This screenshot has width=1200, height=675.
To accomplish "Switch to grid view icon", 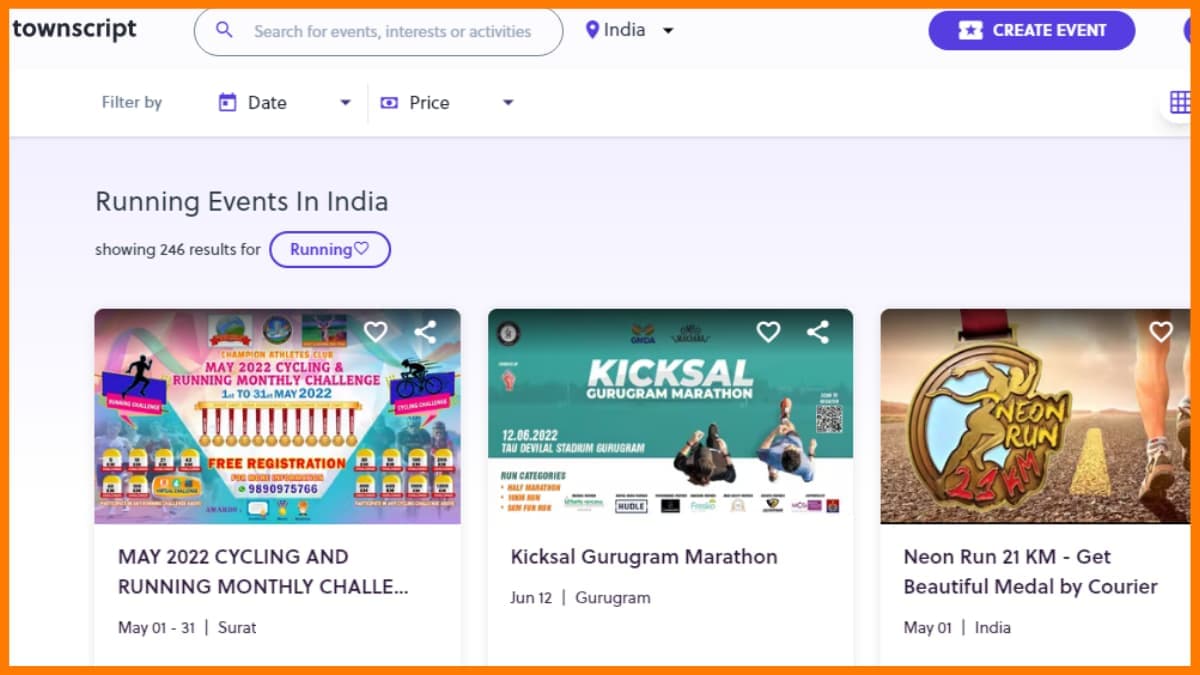I will 1180,102.
